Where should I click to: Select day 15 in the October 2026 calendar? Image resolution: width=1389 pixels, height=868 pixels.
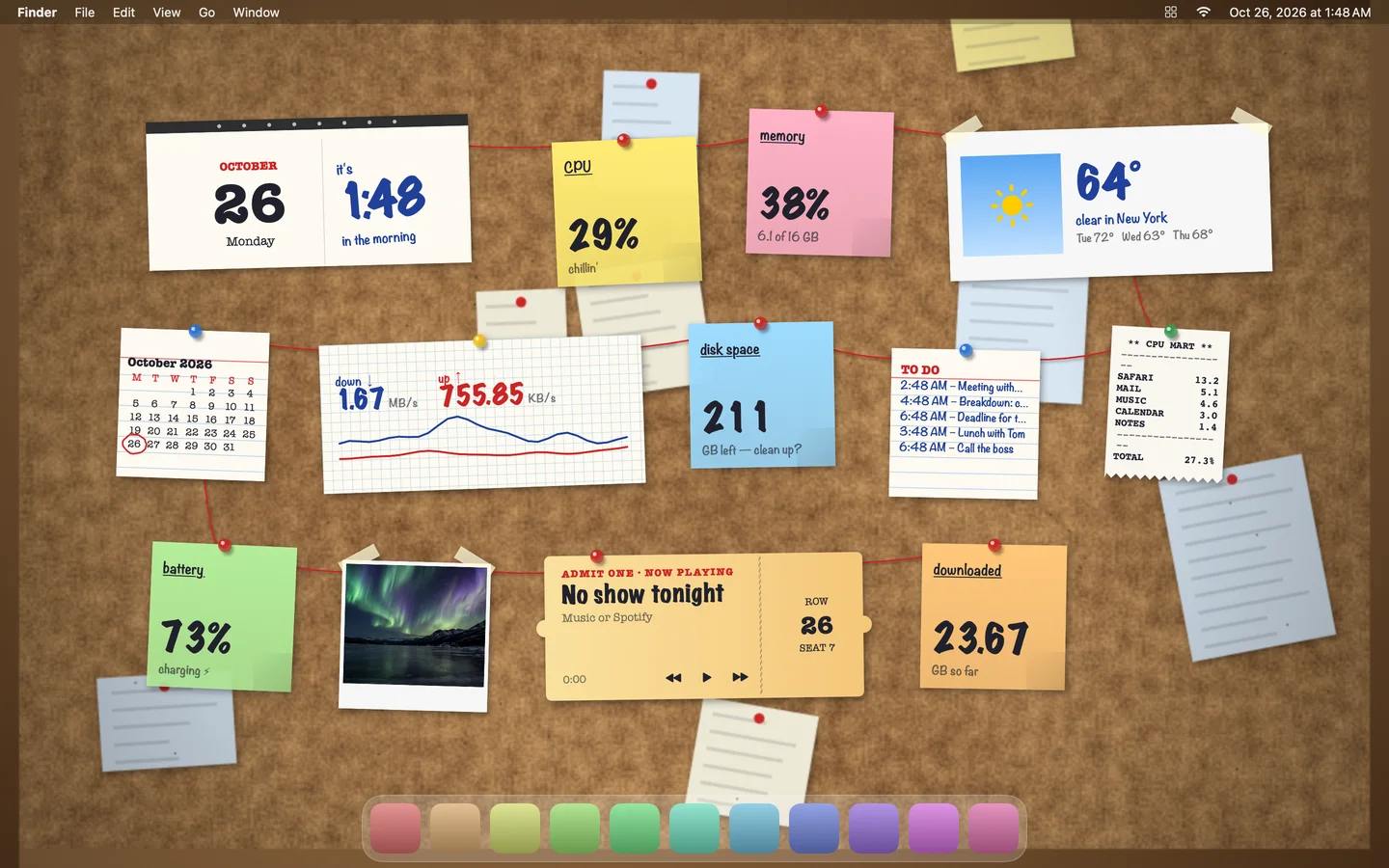point(192,419)
